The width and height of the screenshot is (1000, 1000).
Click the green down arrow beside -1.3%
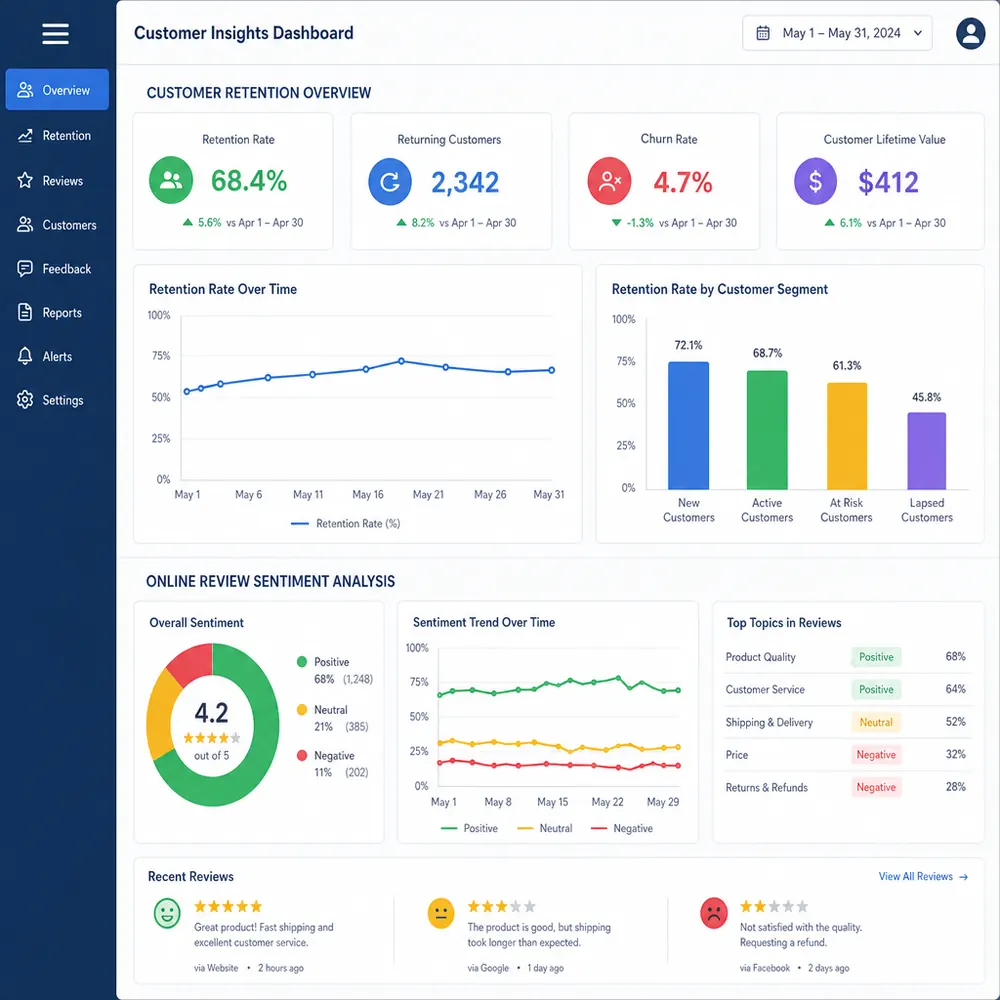click(x=616, y=223)
